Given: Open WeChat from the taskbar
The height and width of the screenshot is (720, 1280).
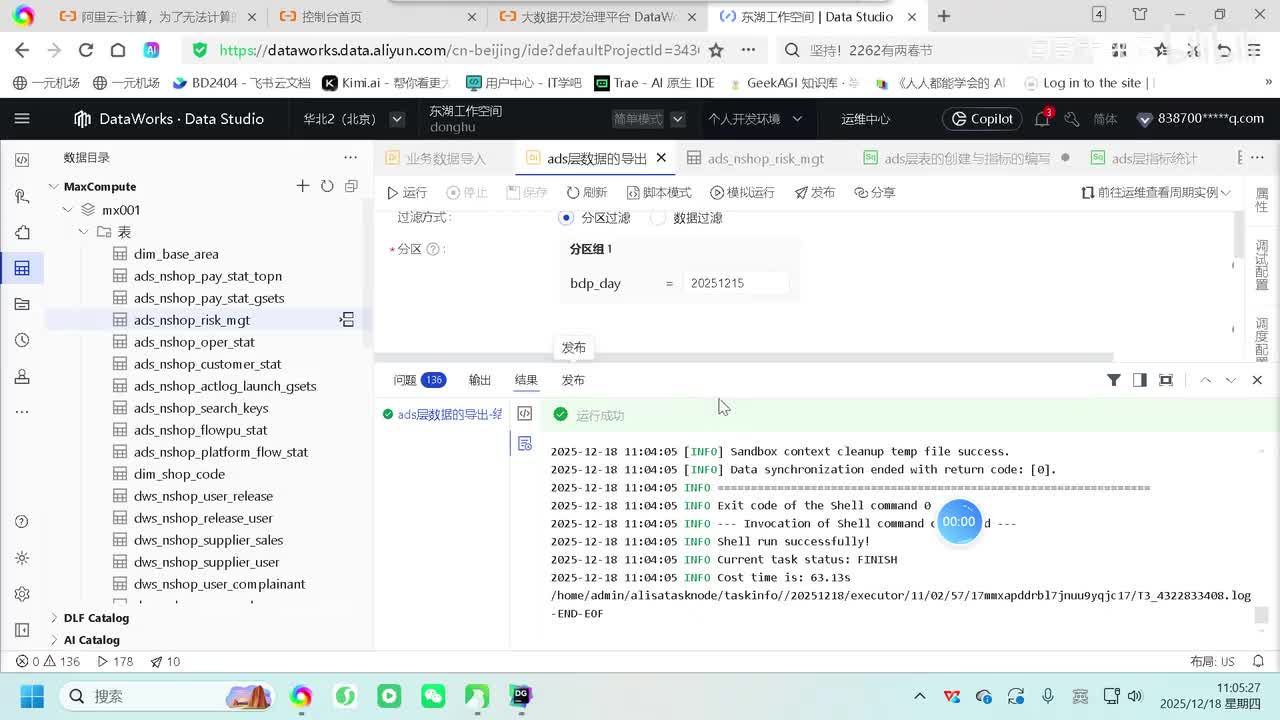Looking at the screenshot, I should [x=433, y=696].
